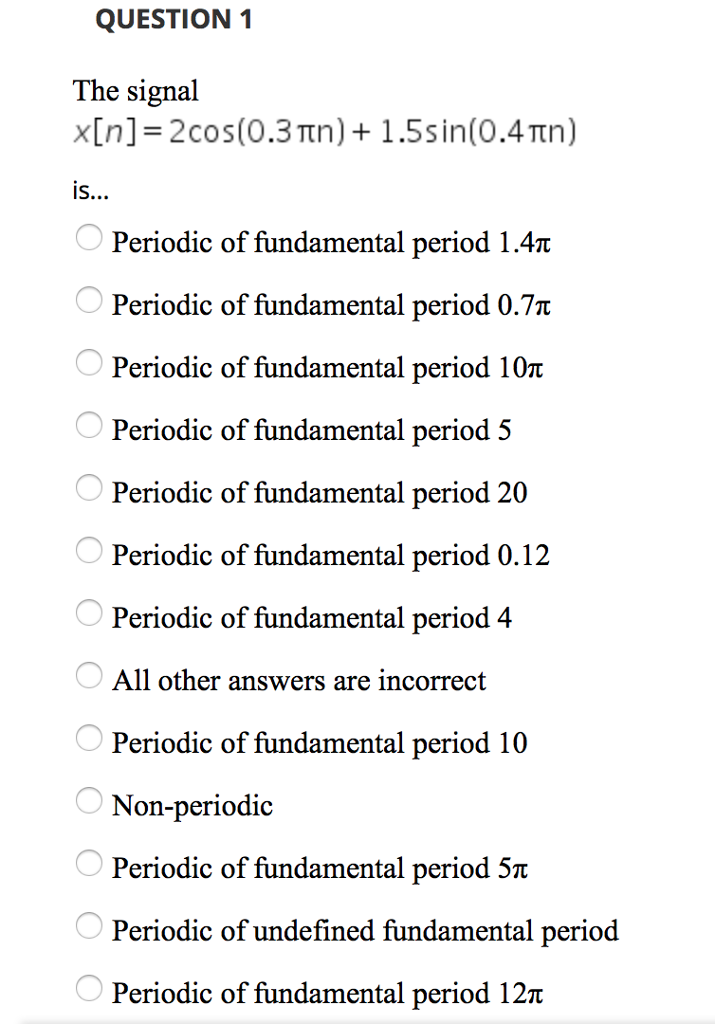Select the option 'Periodic of fundamental period 10π'
This screenshot has width=715, height=1024.
point(88,363)
